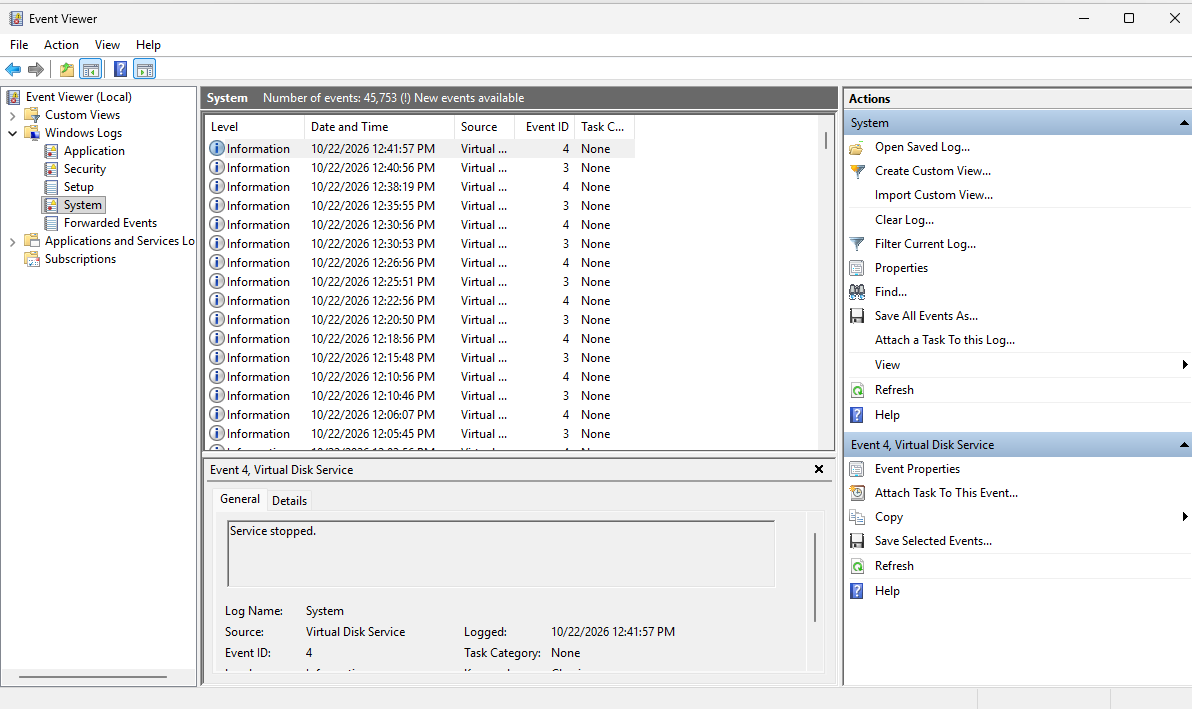The width and height of the screenshot is (1192, 709).
Task: Click the Attach Task To This Event icon
Action: point(857,493)
